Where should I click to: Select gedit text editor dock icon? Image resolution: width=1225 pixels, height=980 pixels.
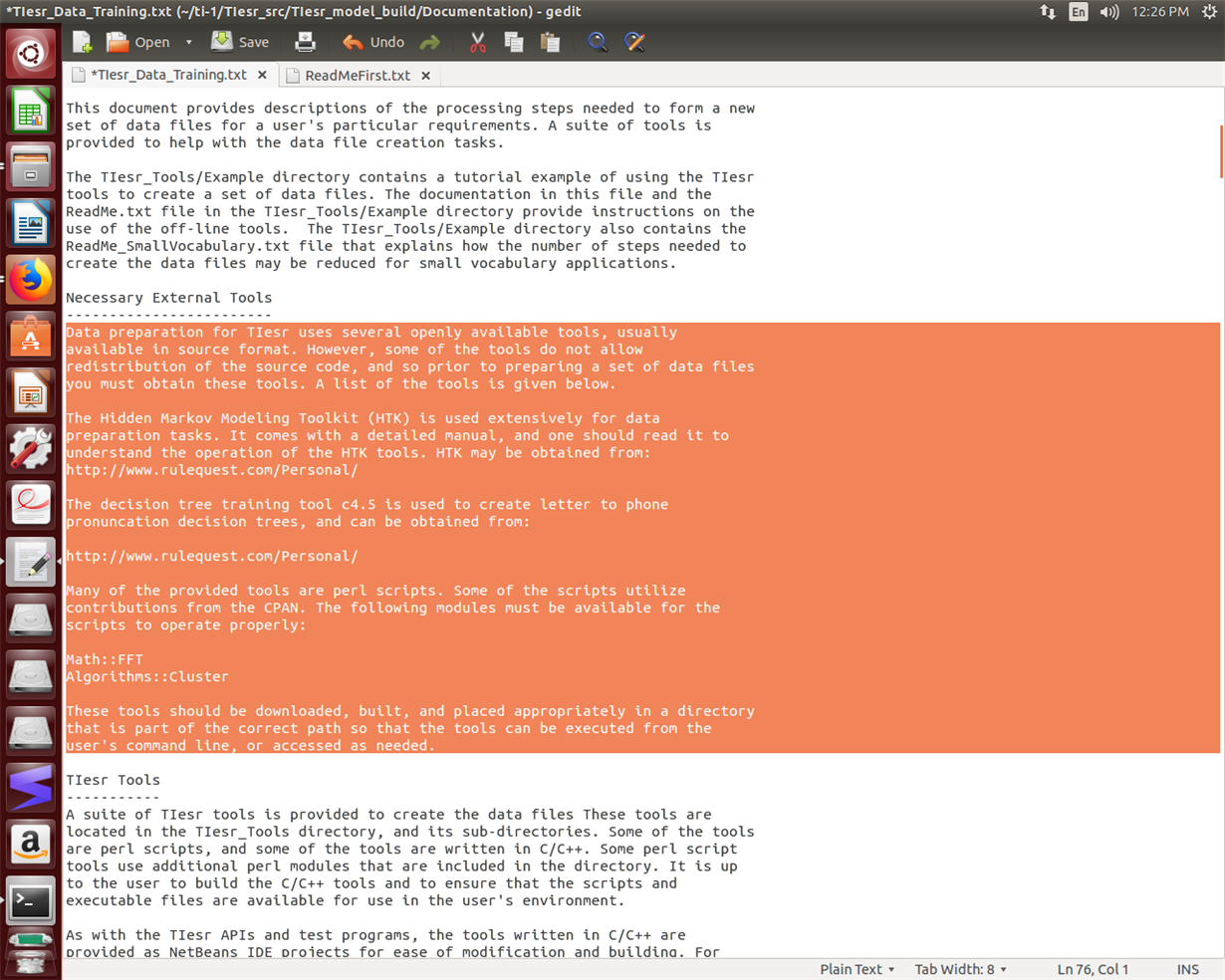point(31,562)
